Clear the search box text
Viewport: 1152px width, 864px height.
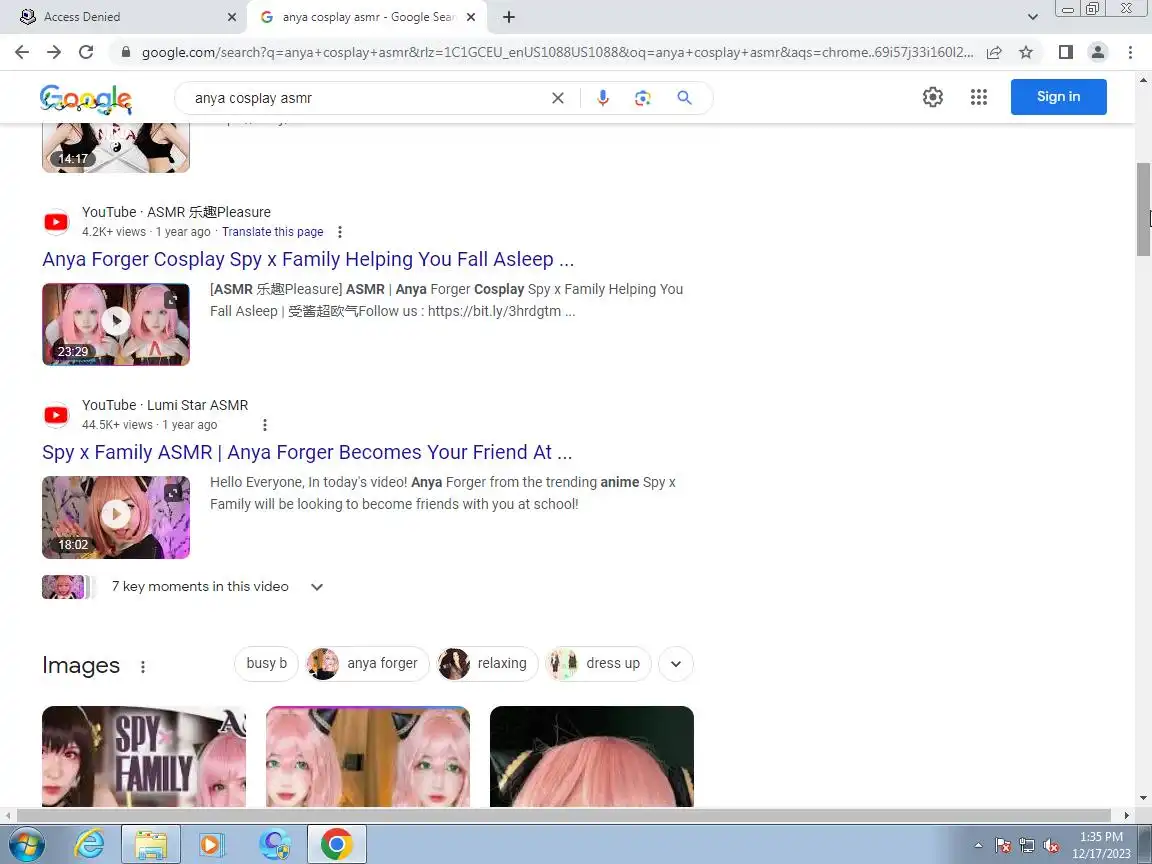pos(558,98)
